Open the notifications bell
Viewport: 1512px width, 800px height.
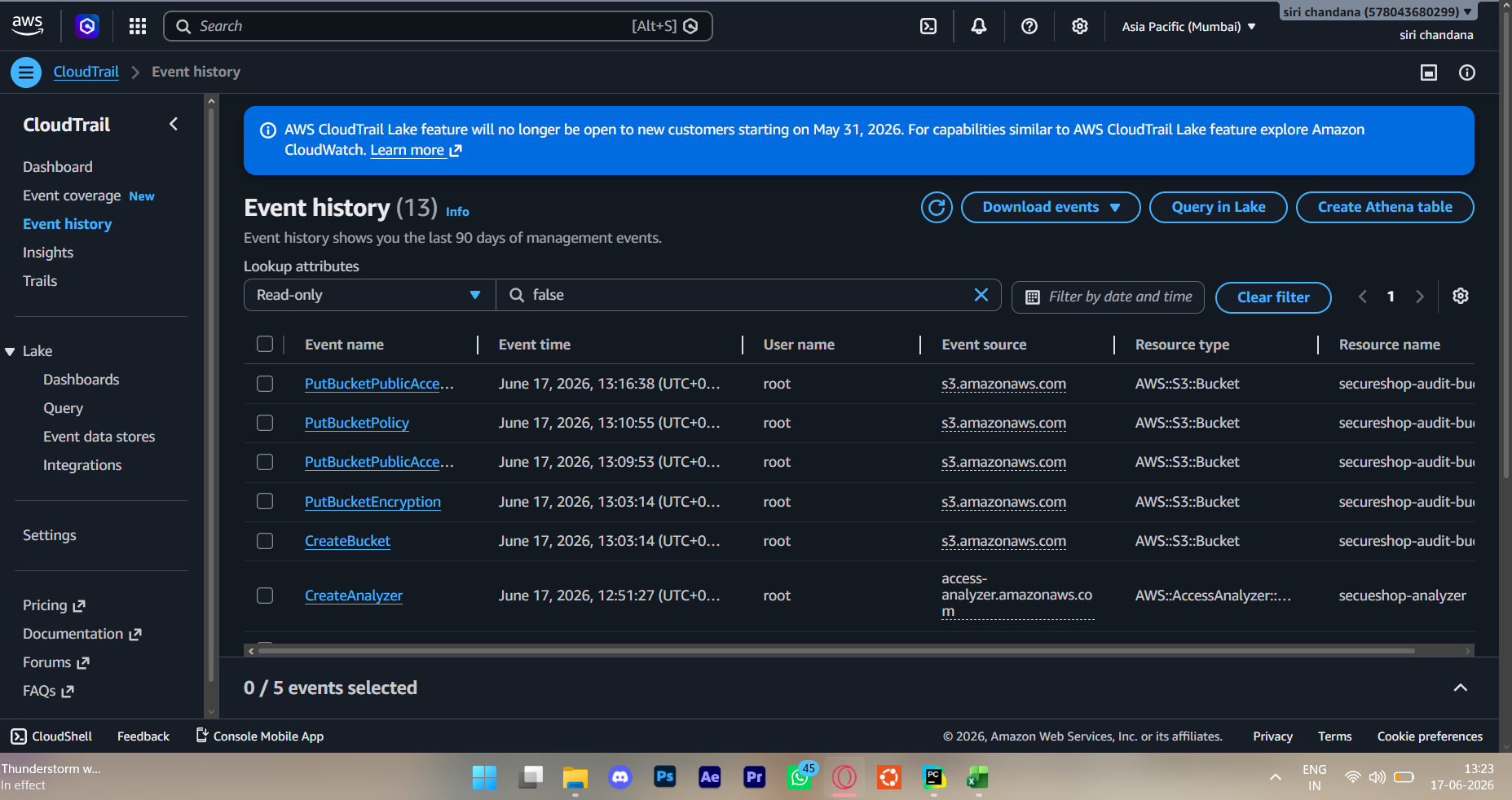point(979,26)
